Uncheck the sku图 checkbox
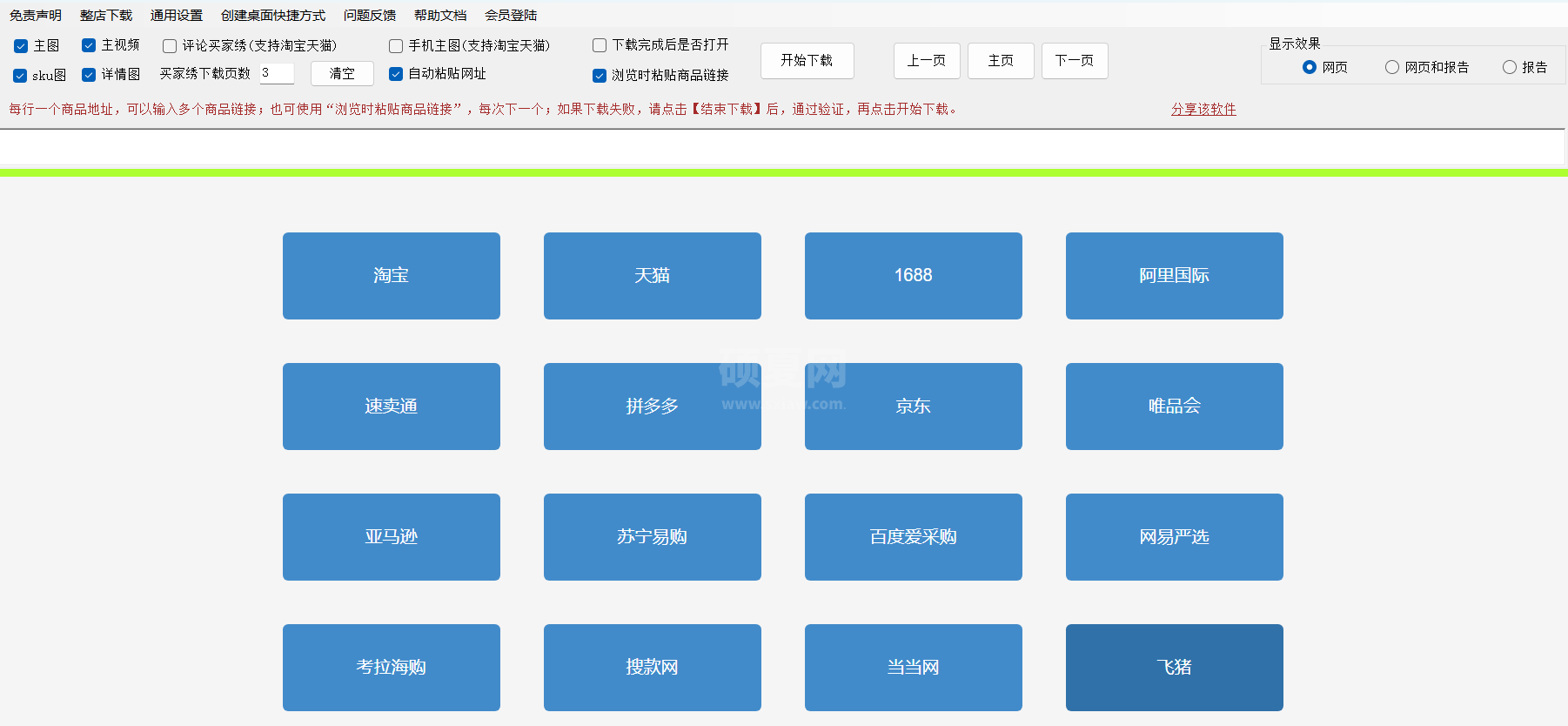The height and width of the screenshot is (726, 1568). coord(20,76)
